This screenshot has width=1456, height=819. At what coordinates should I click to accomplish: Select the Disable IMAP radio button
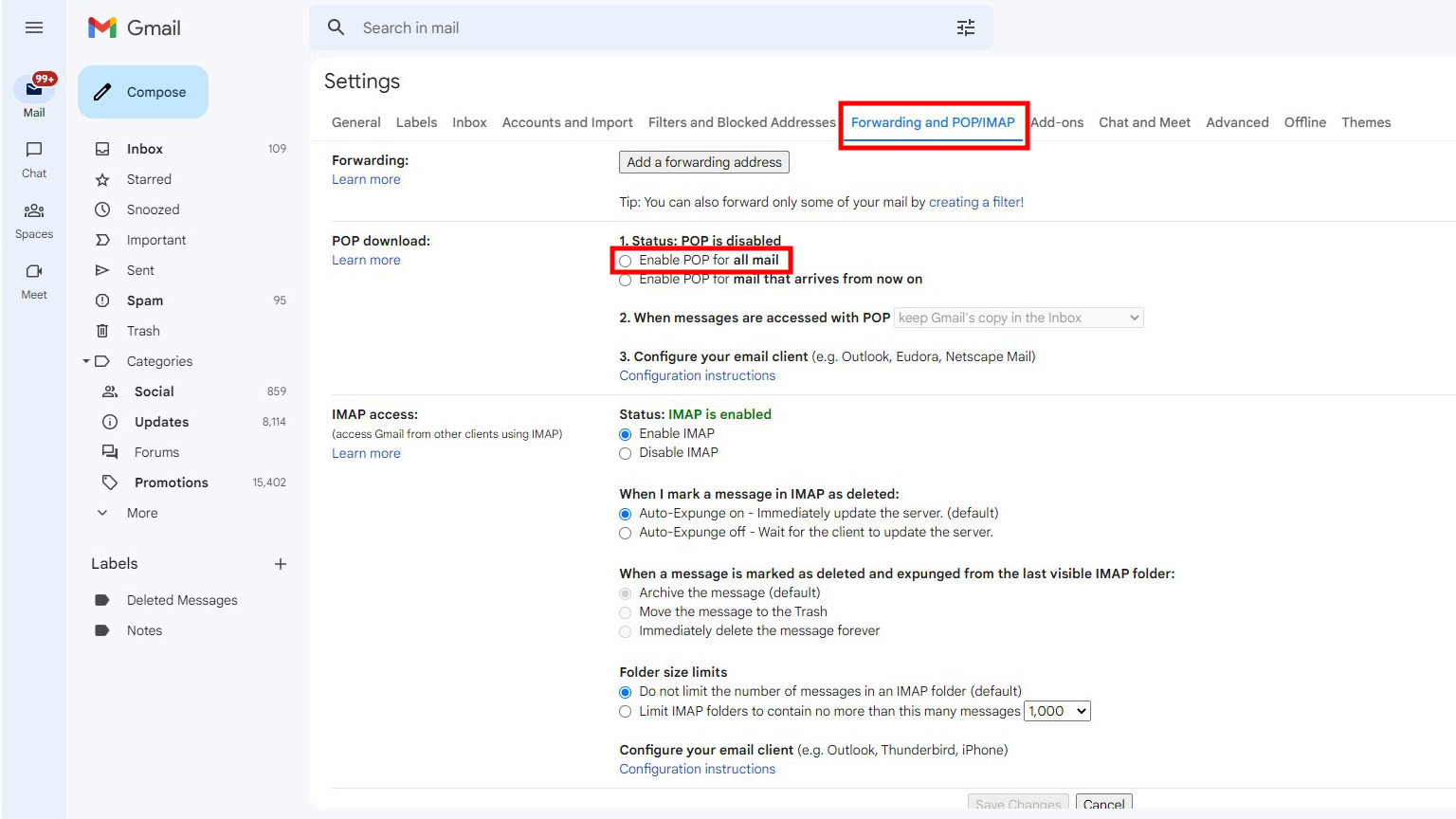click(626, 453)
